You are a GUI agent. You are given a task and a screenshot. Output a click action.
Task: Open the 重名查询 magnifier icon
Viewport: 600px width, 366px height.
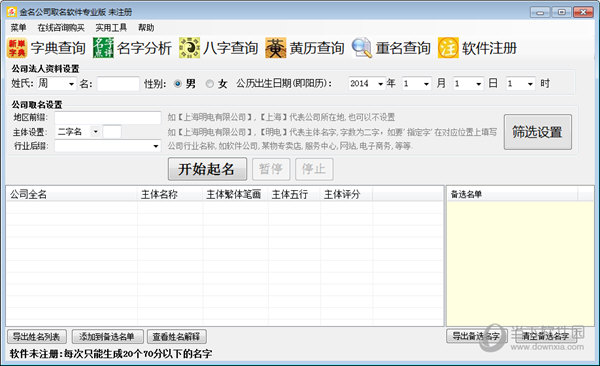[362, 48]
